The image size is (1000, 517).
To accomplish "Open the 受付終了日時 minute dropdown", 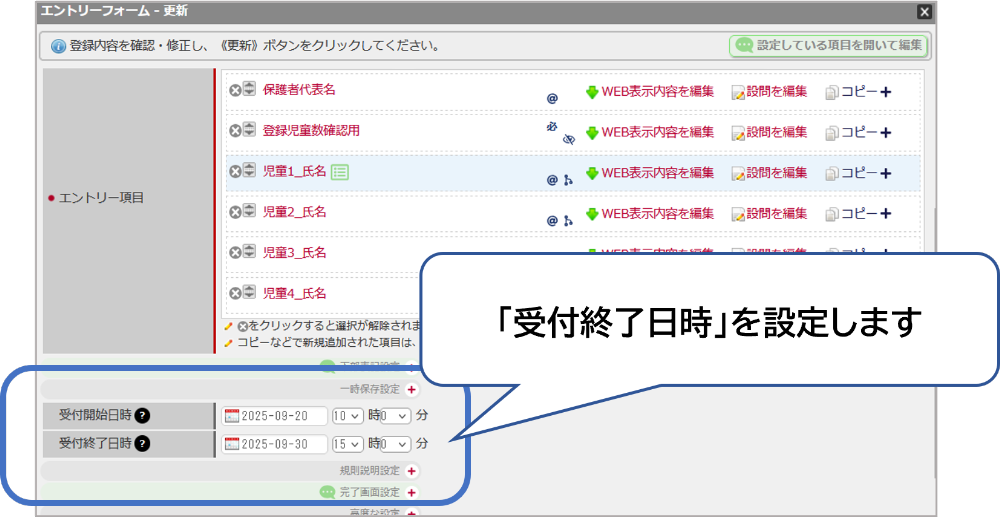I will point(395,443).
